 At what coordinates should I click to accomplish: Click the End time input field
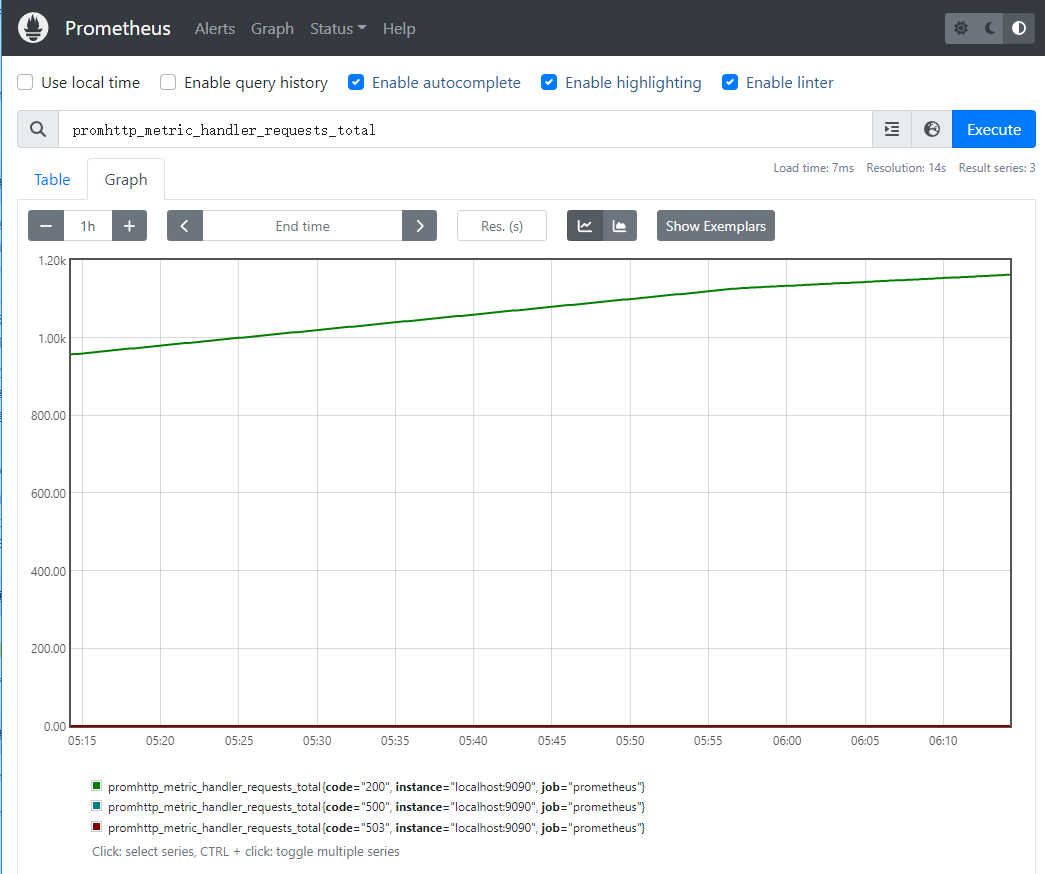[x=303, y=226]
